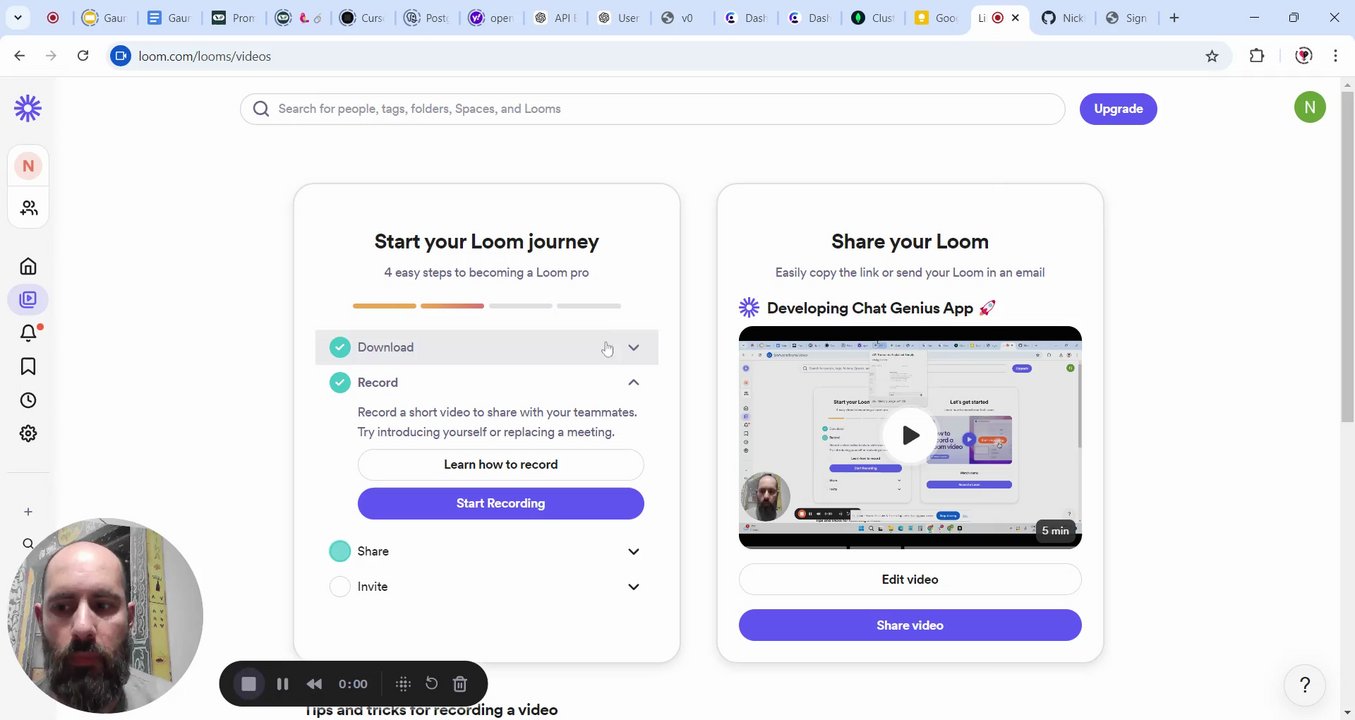Click the Start Recording button
This screenshot has width=1355, height=720.
point(501,503)
